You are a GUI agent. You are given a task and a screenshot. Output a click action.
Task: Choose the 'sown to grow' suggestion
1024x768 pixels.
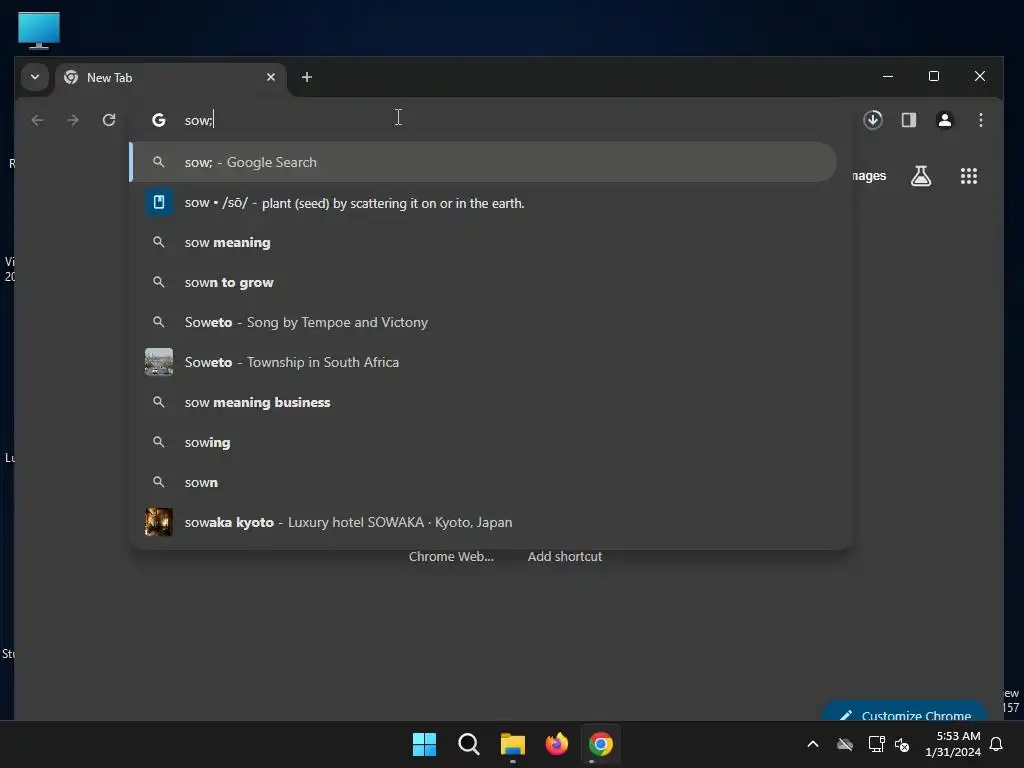pos(483,282)
